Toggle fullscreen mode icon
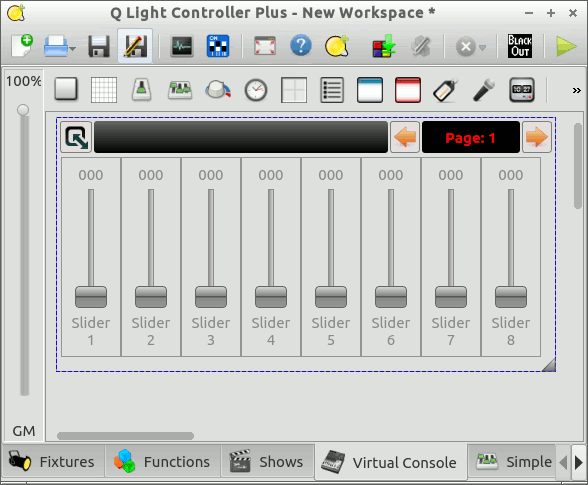The width and height of the screenshot is (588, 485). (265, 46)
